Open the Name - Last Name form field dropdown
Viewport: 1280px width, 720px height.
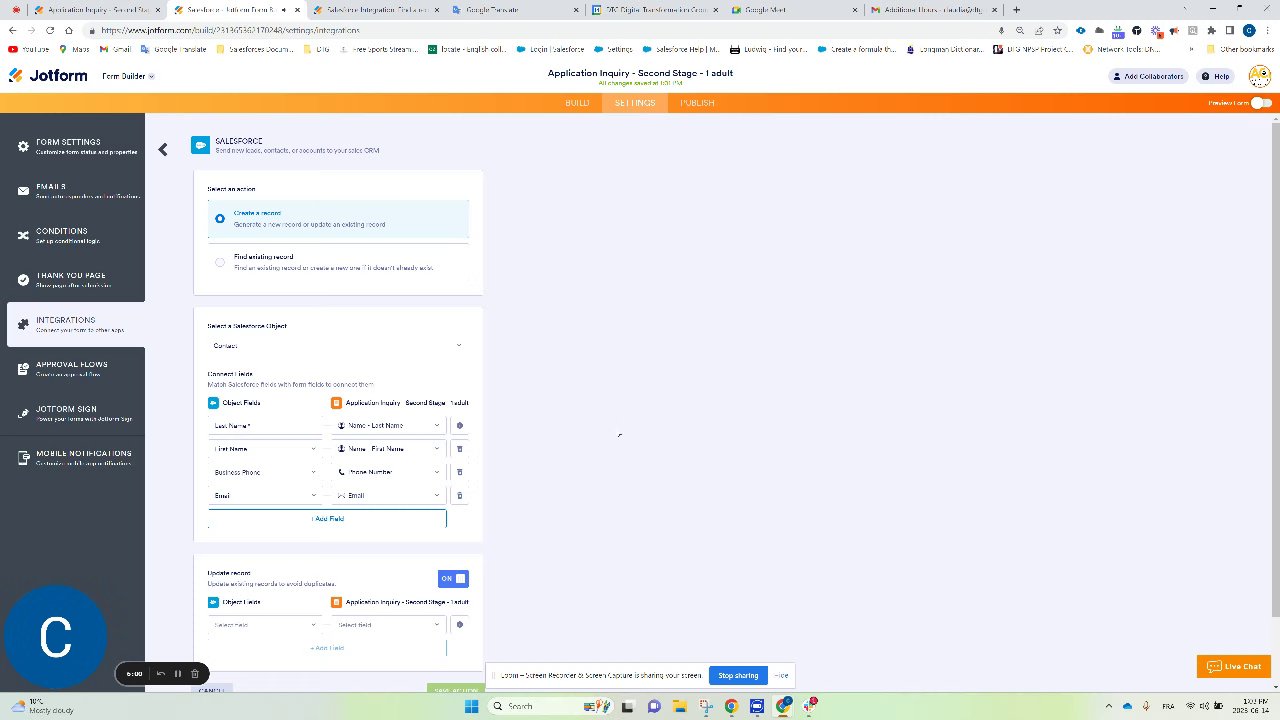[389, 425]
